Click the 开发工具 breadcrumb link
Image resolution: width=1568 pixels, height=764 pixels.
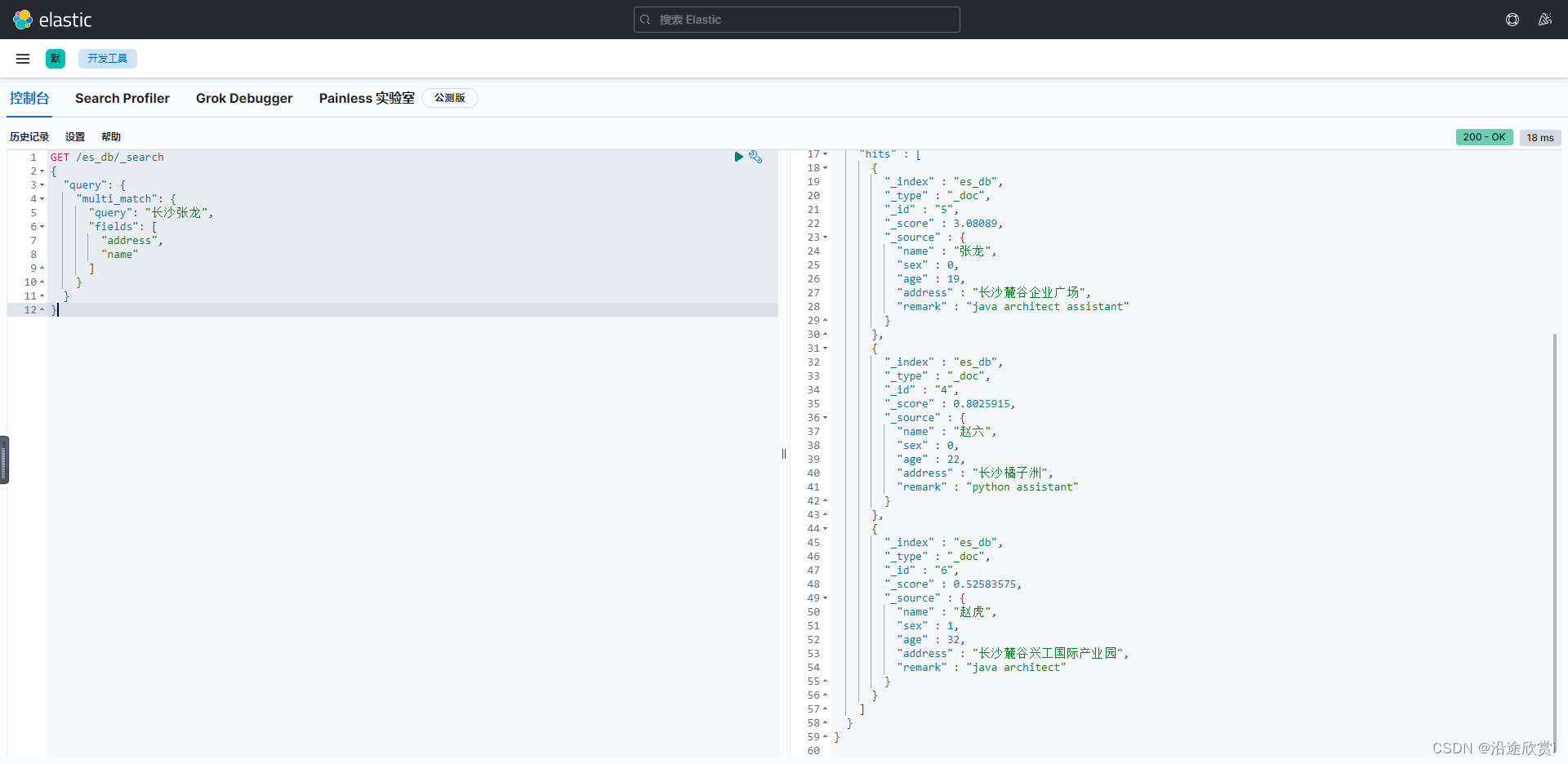point(108,59)
